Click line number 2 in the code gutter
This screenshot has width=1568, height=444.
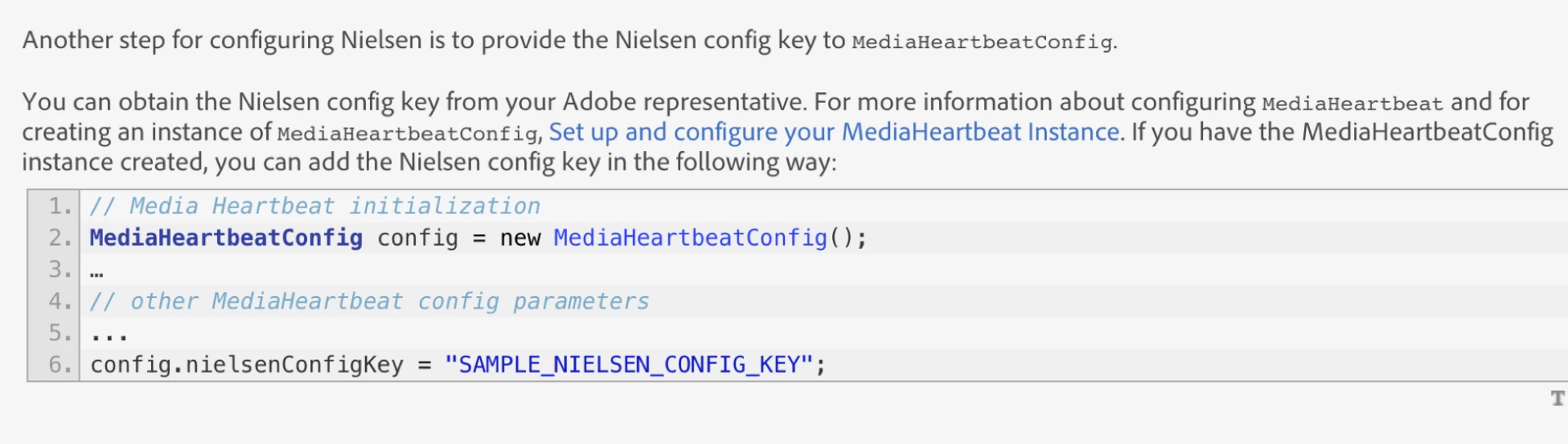point(60,238)
